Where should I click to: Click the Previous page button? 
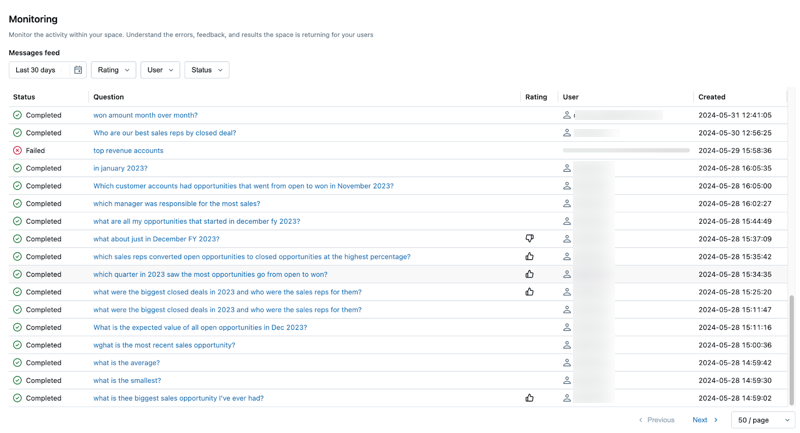tap(657, 420)
